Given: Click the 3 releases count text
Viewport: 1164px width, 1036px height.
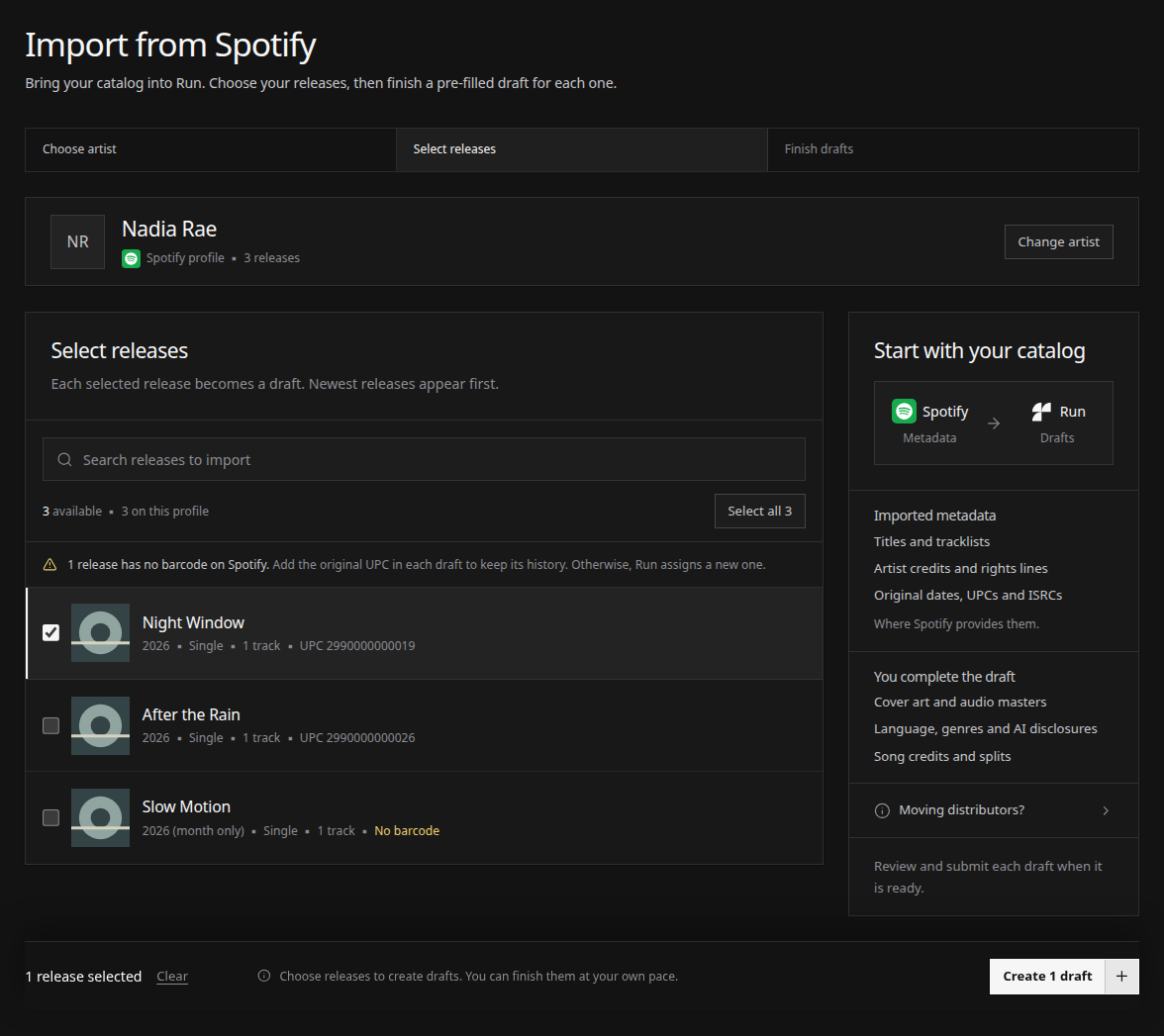Looking at the screenshot, I should coord(271,258).
